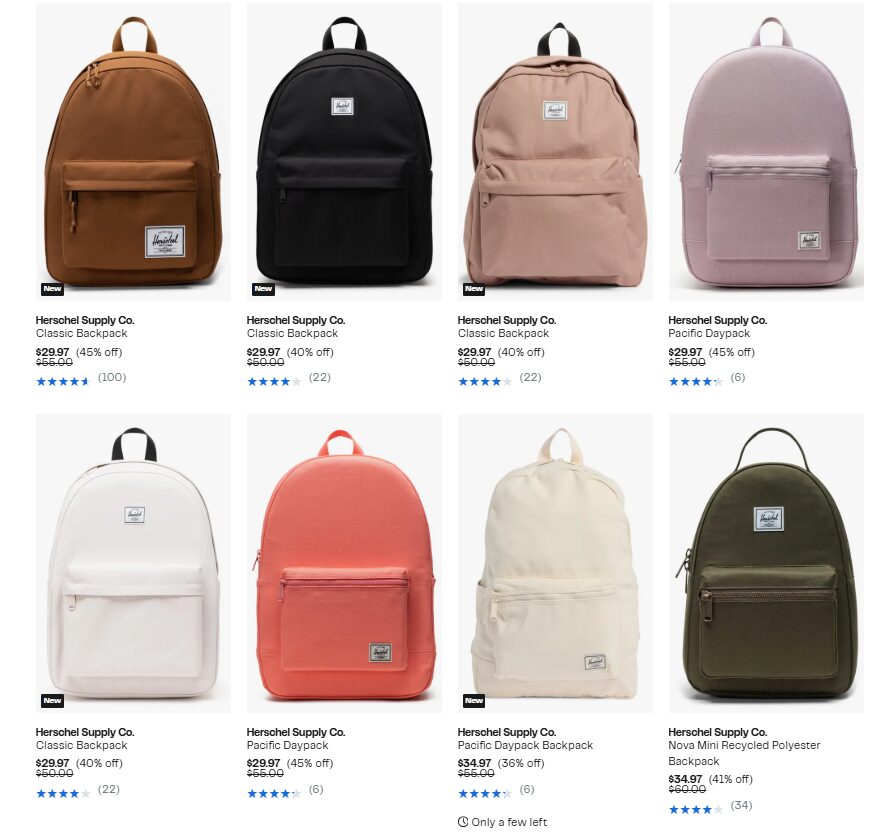Click the star rating with 34 reviews
The height and width of the screenshot is (840, 895).
(x=695, y=809)
